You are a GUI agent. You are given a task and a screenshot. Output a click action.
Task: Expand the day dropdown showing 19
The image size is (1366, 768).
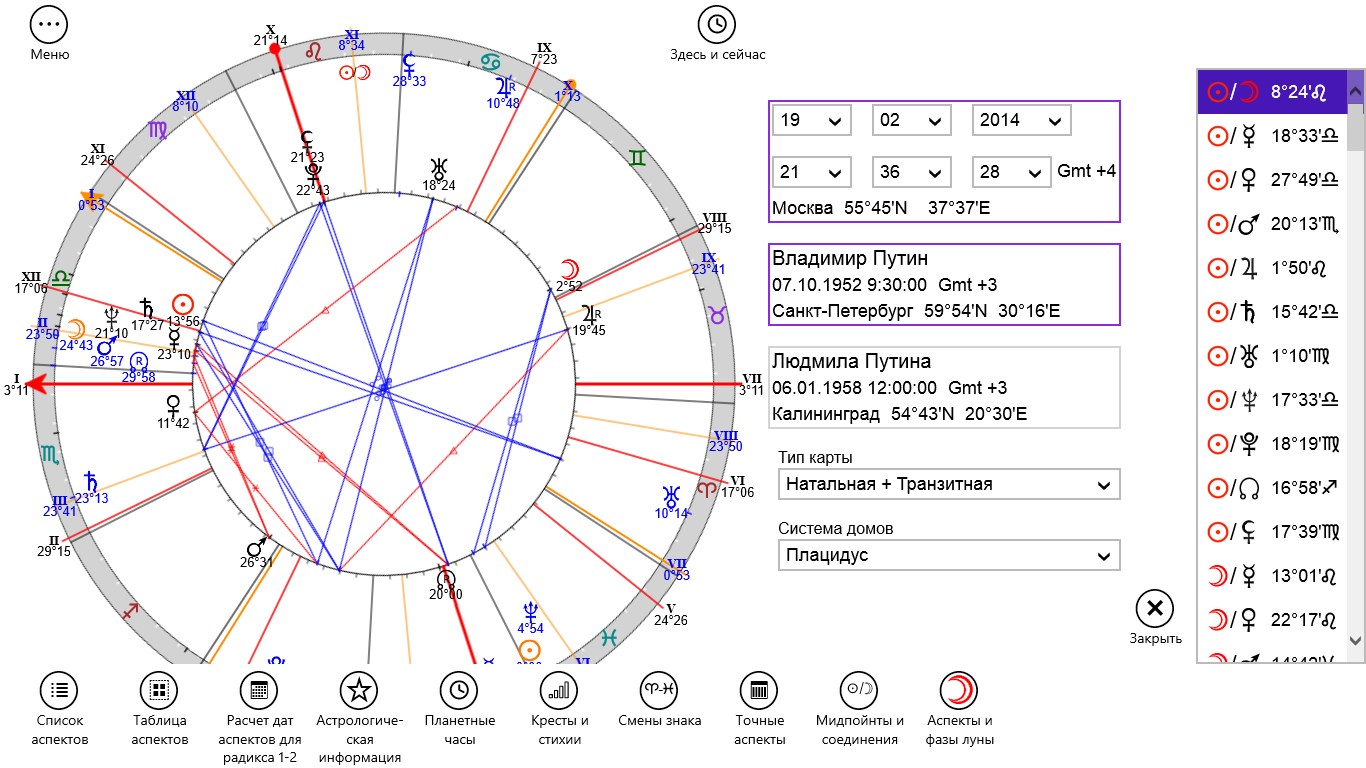[x=811, y=120]
